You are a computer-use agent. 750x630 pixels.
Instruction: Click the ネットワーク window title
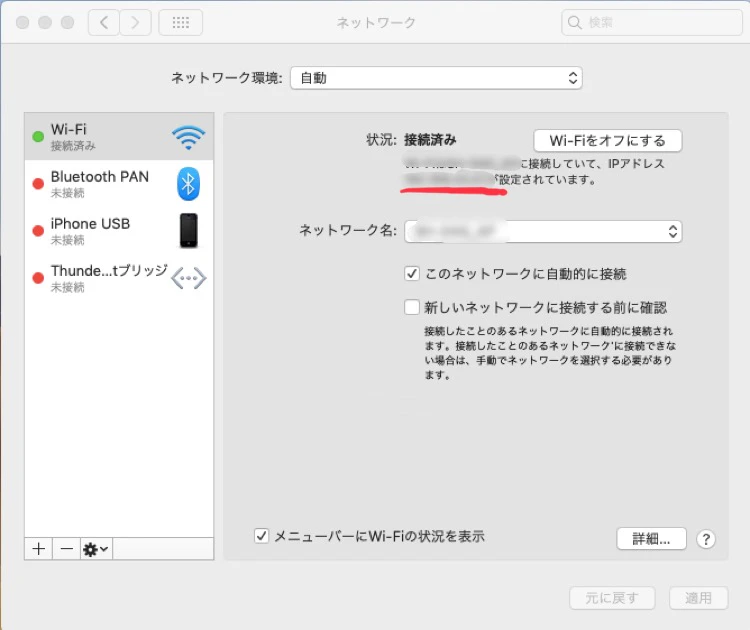(x=376, y=22)
